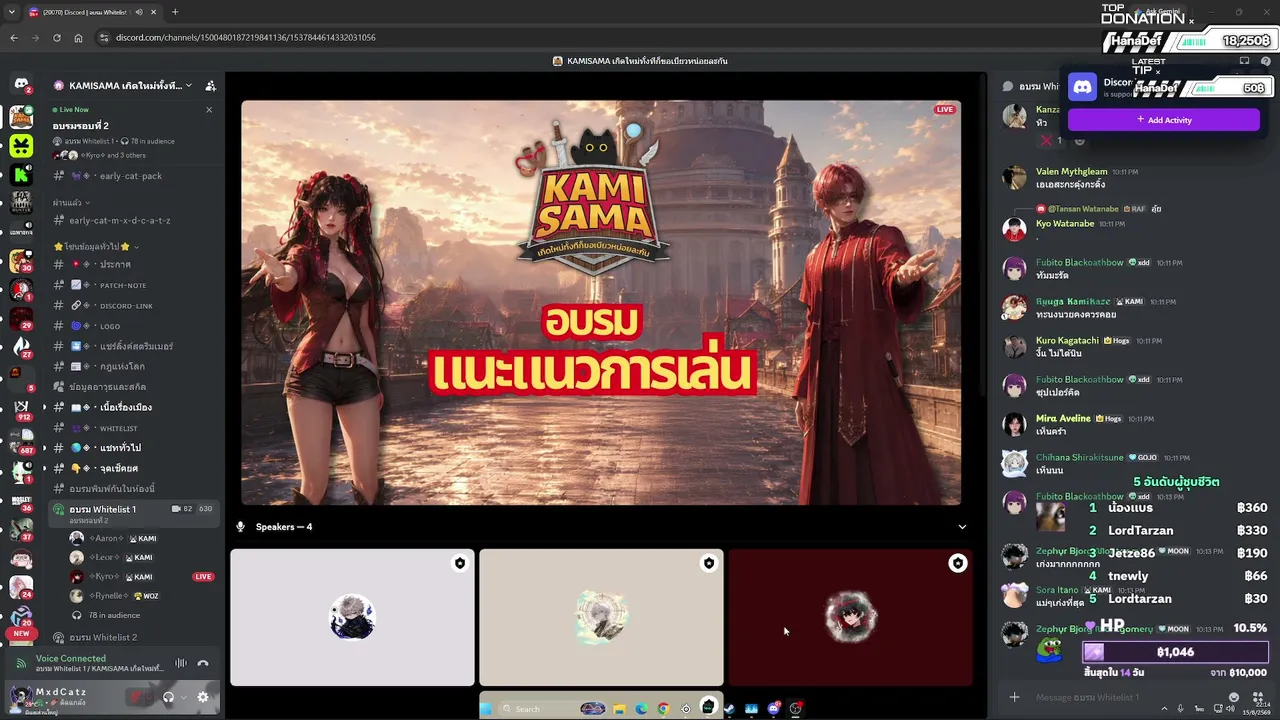Open Discord direct messages home icon
1280x720 pixels.
coord(21,86)
